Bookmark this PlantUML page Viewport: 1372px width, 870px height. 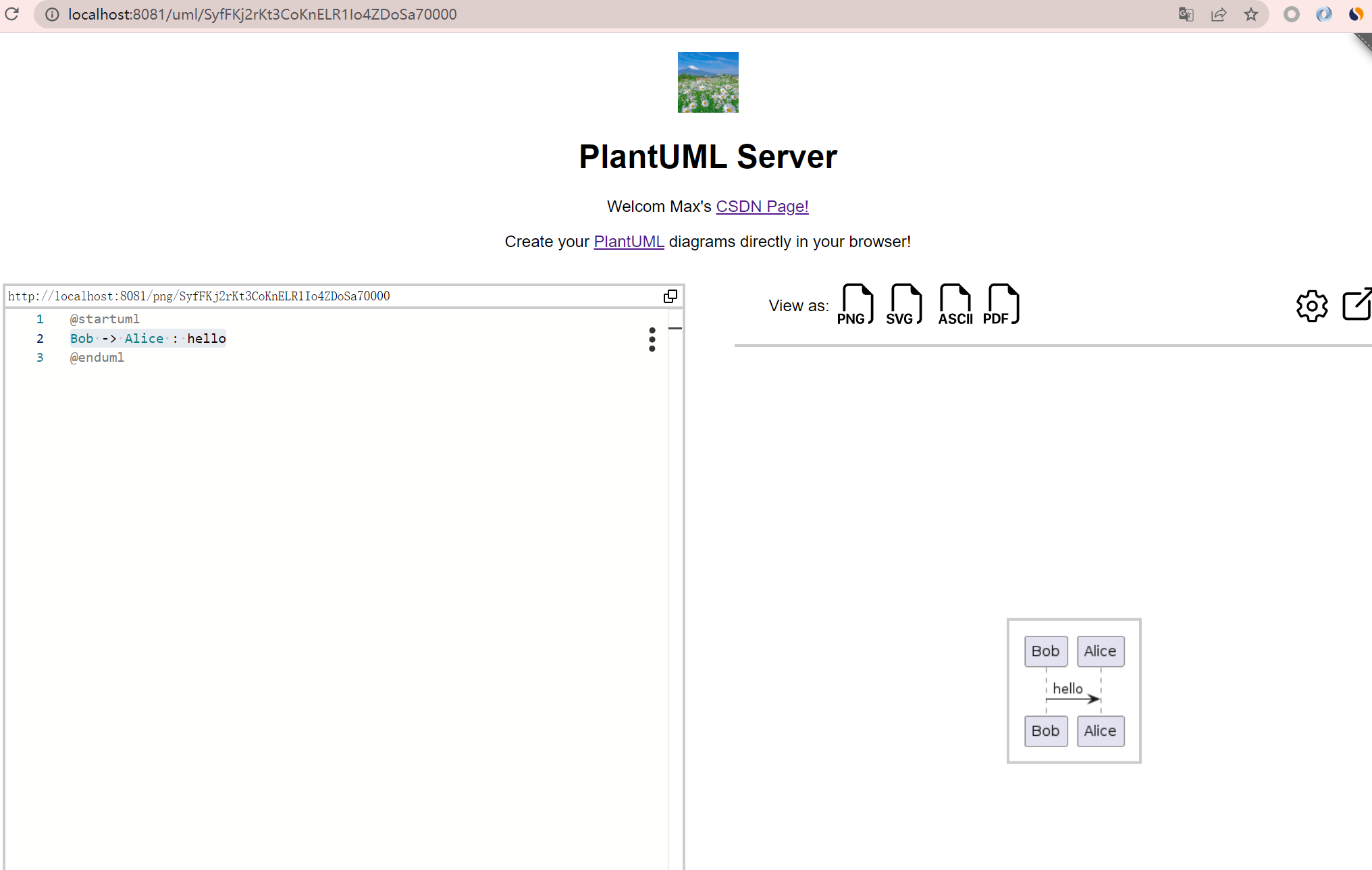click(x=1252, y=14)
